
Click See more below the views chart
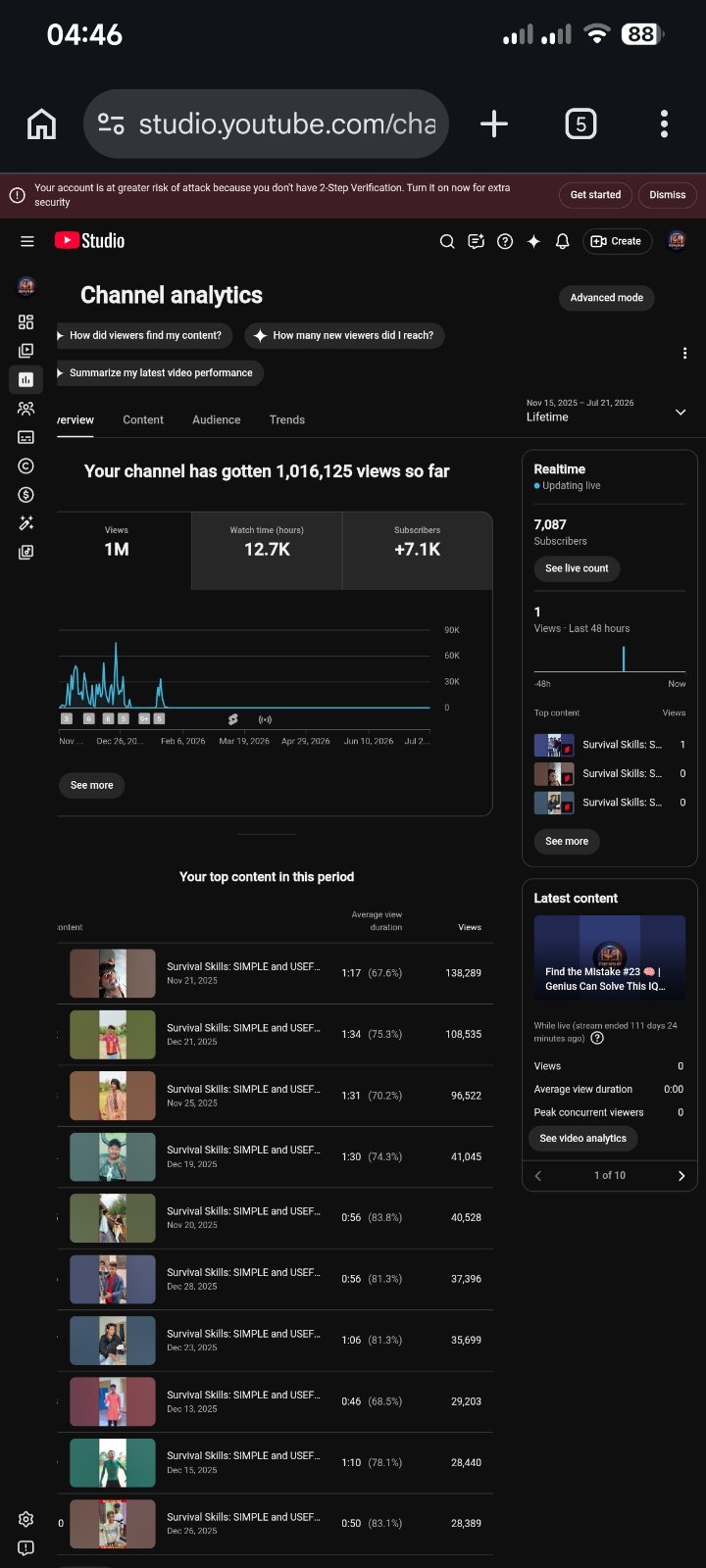(91, 785)
